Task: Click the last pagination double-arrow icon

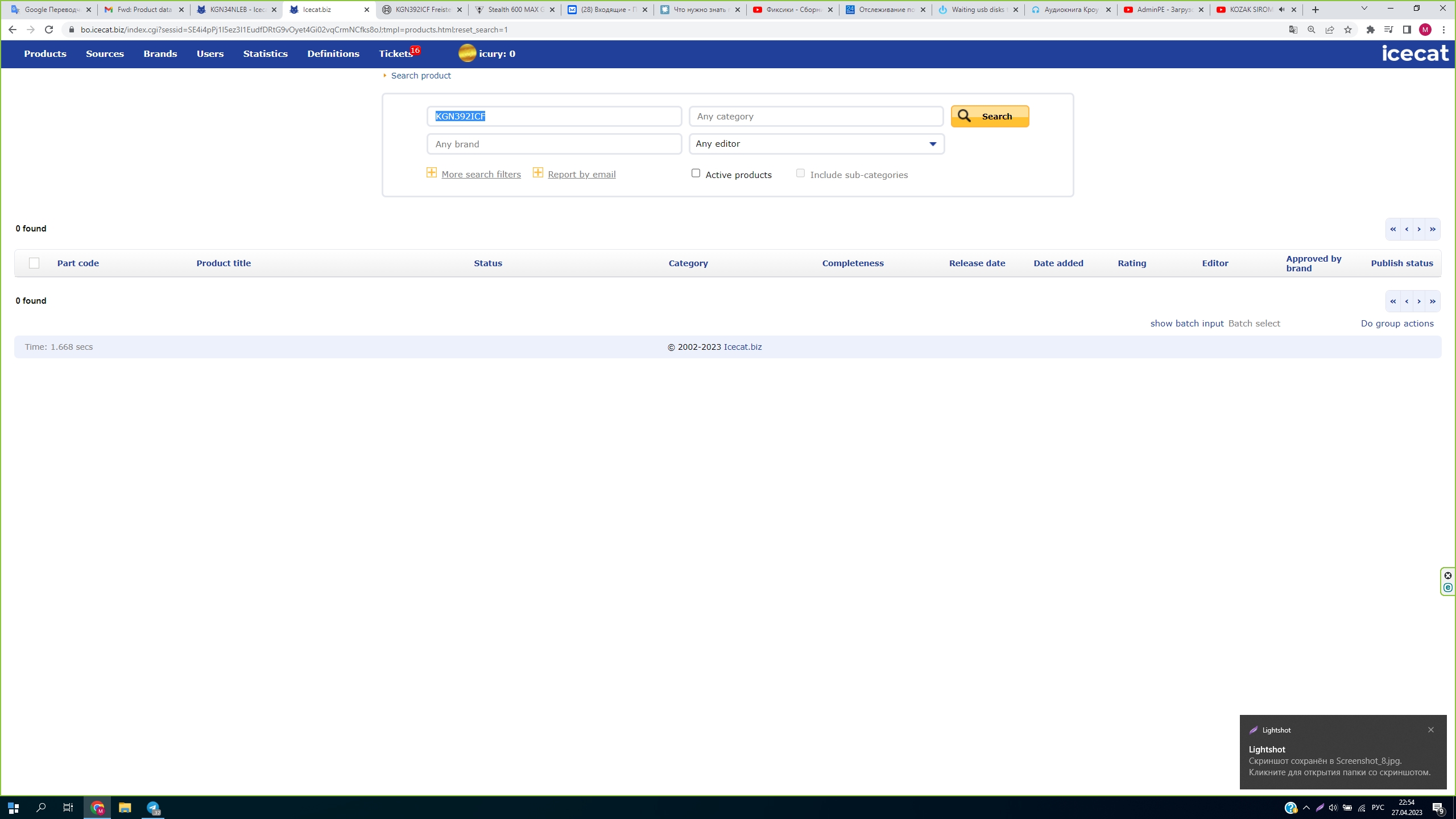Action: click(x=1433, y=301)
